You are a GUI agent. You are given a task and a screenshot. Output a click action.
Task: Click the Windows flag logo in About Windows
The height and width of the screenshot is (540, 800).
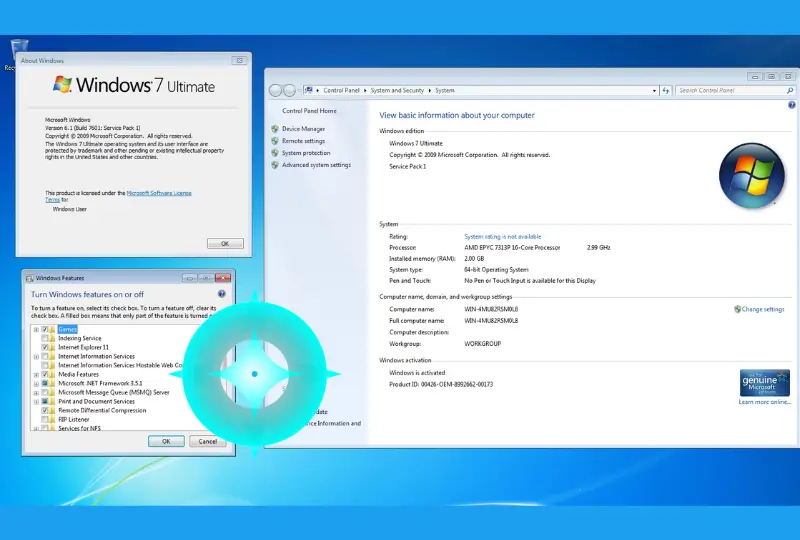click(x=62, y=84)
